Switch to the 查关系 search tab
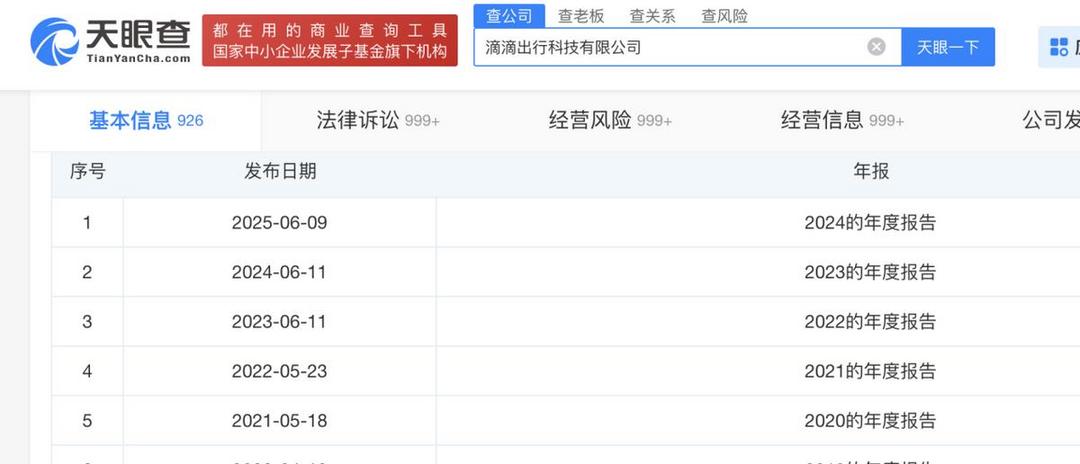The height and width of the screenshot is (464, 1080). [x=652, y=16]
